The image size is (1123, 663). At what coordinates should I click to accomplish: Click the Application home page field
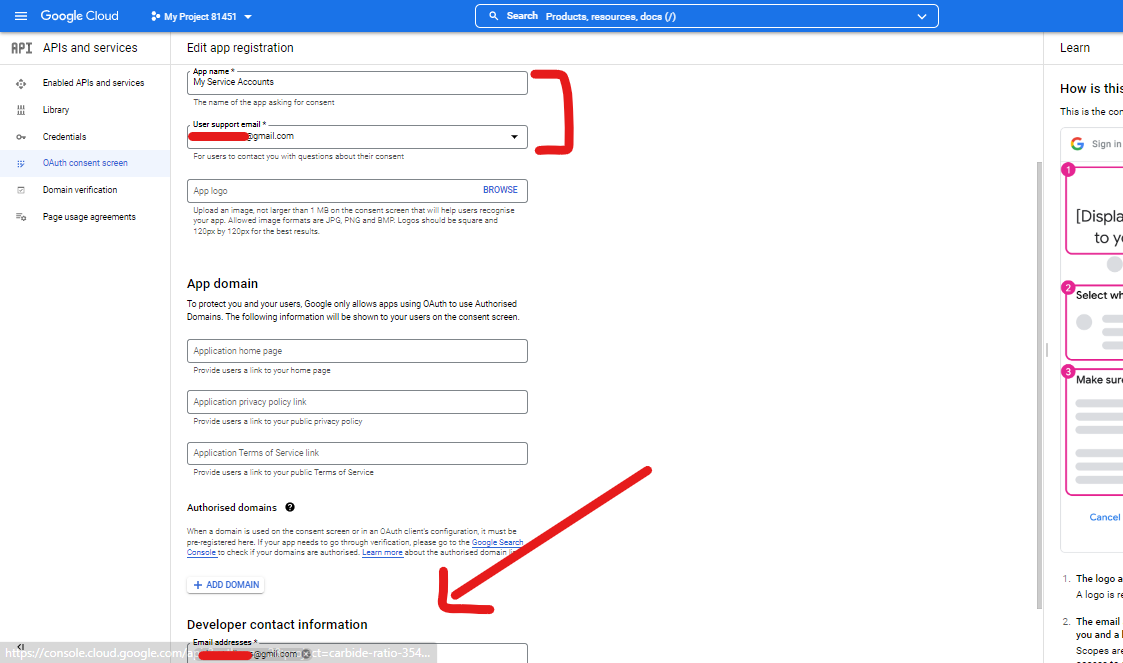pos(357,351)
